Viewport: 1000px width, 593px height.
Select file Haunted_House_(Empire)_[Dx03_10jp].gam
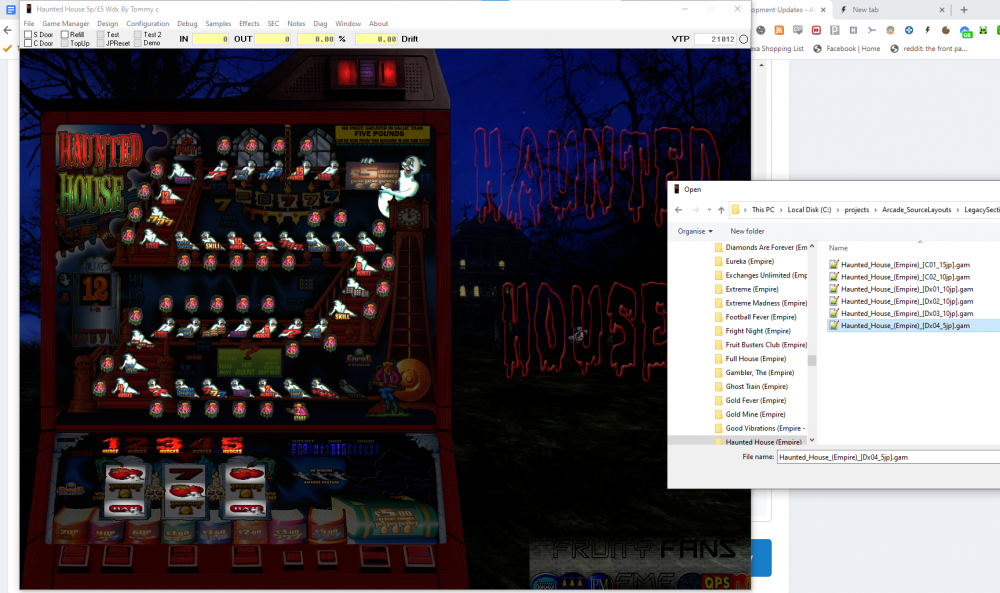901,313
